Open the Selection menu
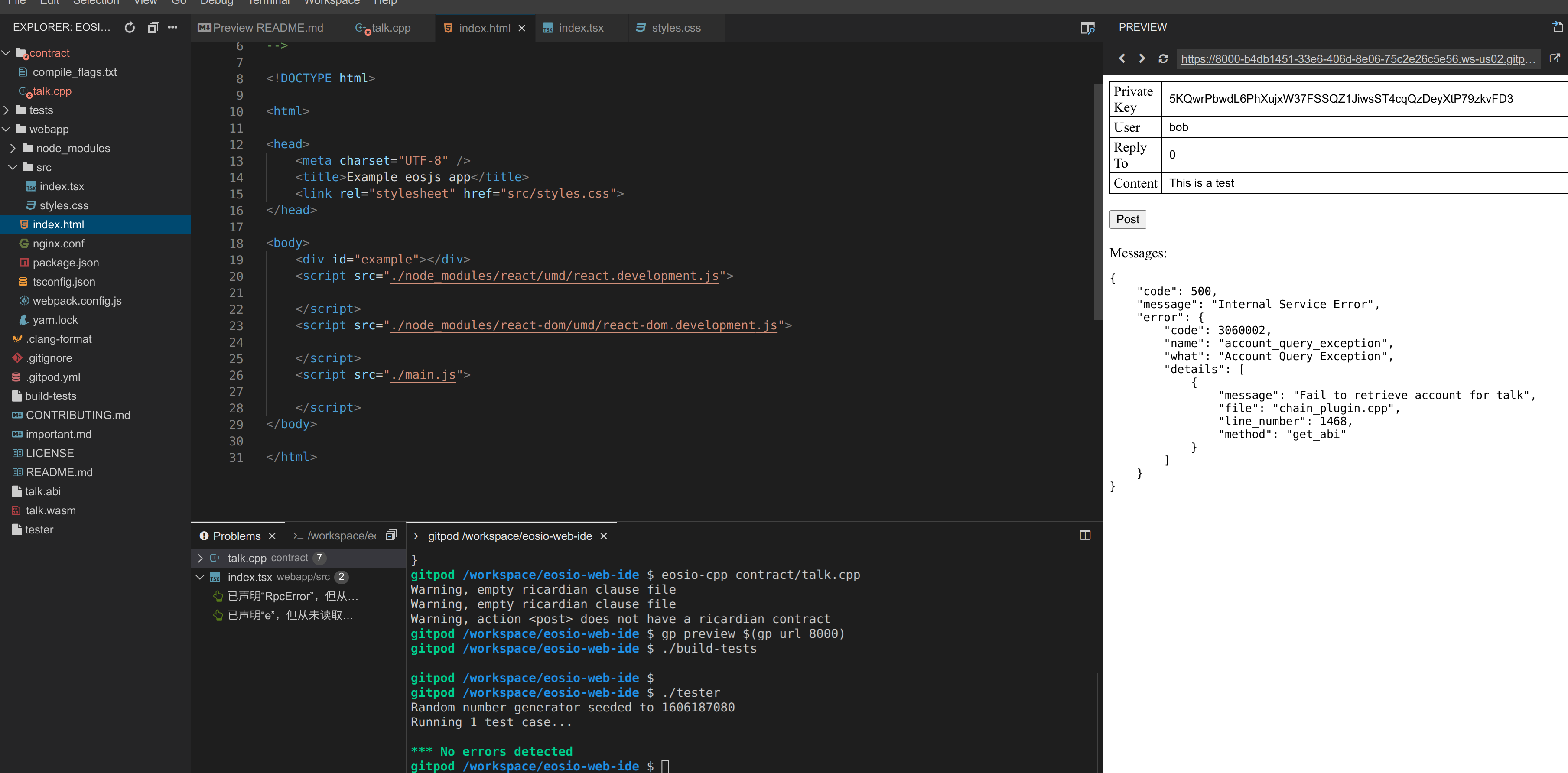This screenshot has height=773, width=1568. [x=96, y=3]
